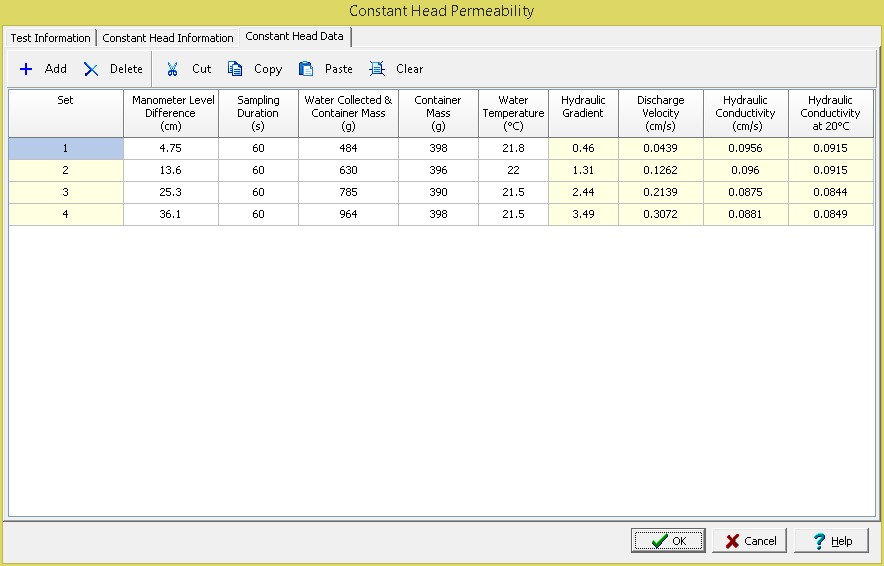Click the Delete X icon
Viewport: 884px width, 566px height.
click(x=91, y=69)
